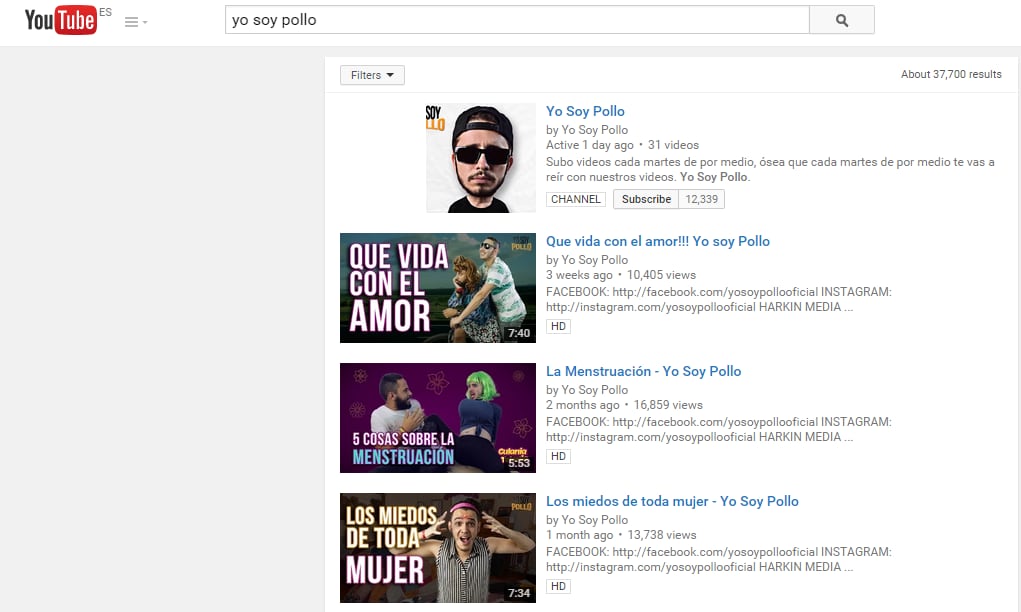Click uploader name under 'La Menstruación' video

tap(594, 390)
